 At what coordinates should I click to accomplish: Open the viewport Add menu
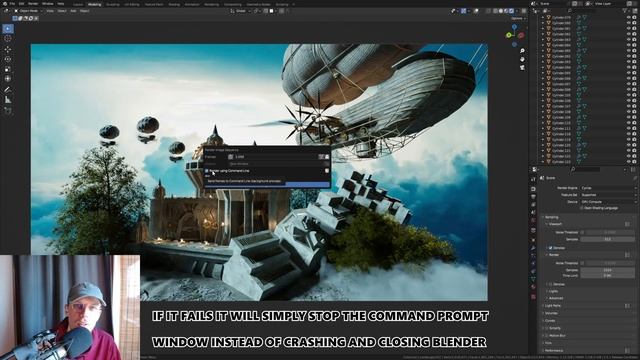click(73, 11)
